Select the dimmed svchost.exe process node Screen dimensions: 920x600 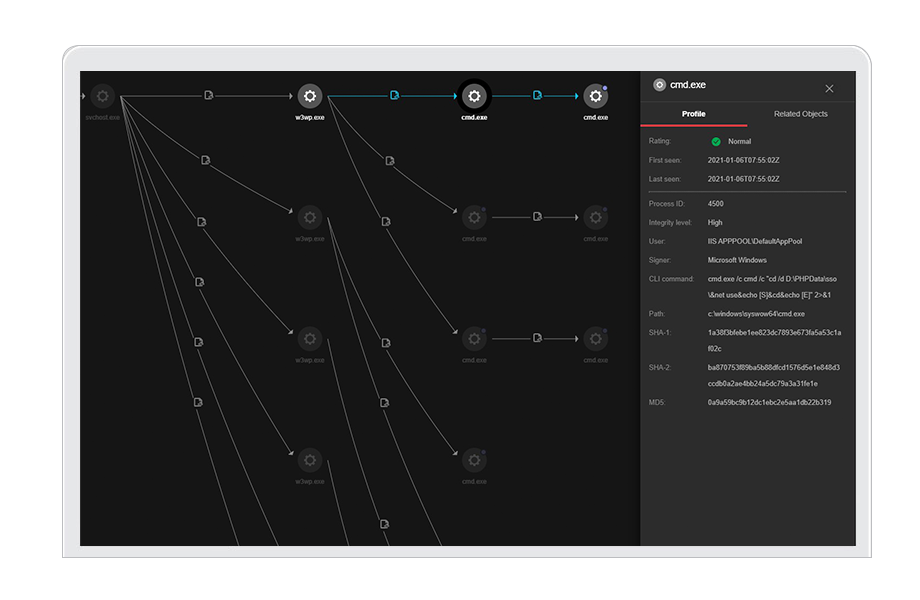(x=102, y=97)
